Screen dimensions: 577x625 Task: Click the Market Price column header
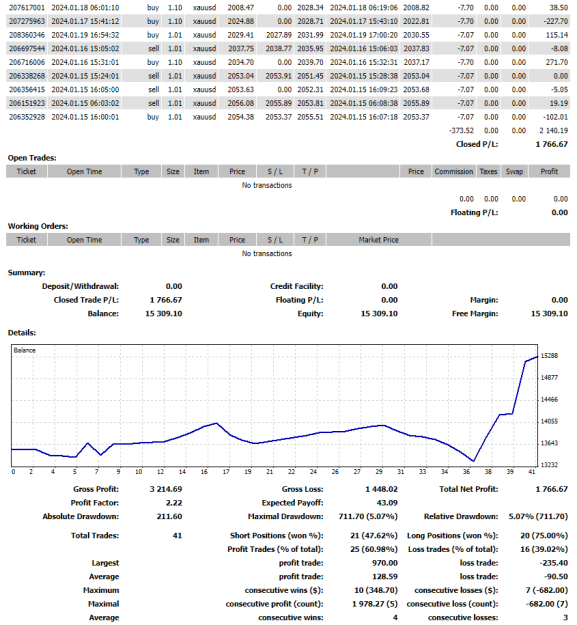[x=379, y=240]
